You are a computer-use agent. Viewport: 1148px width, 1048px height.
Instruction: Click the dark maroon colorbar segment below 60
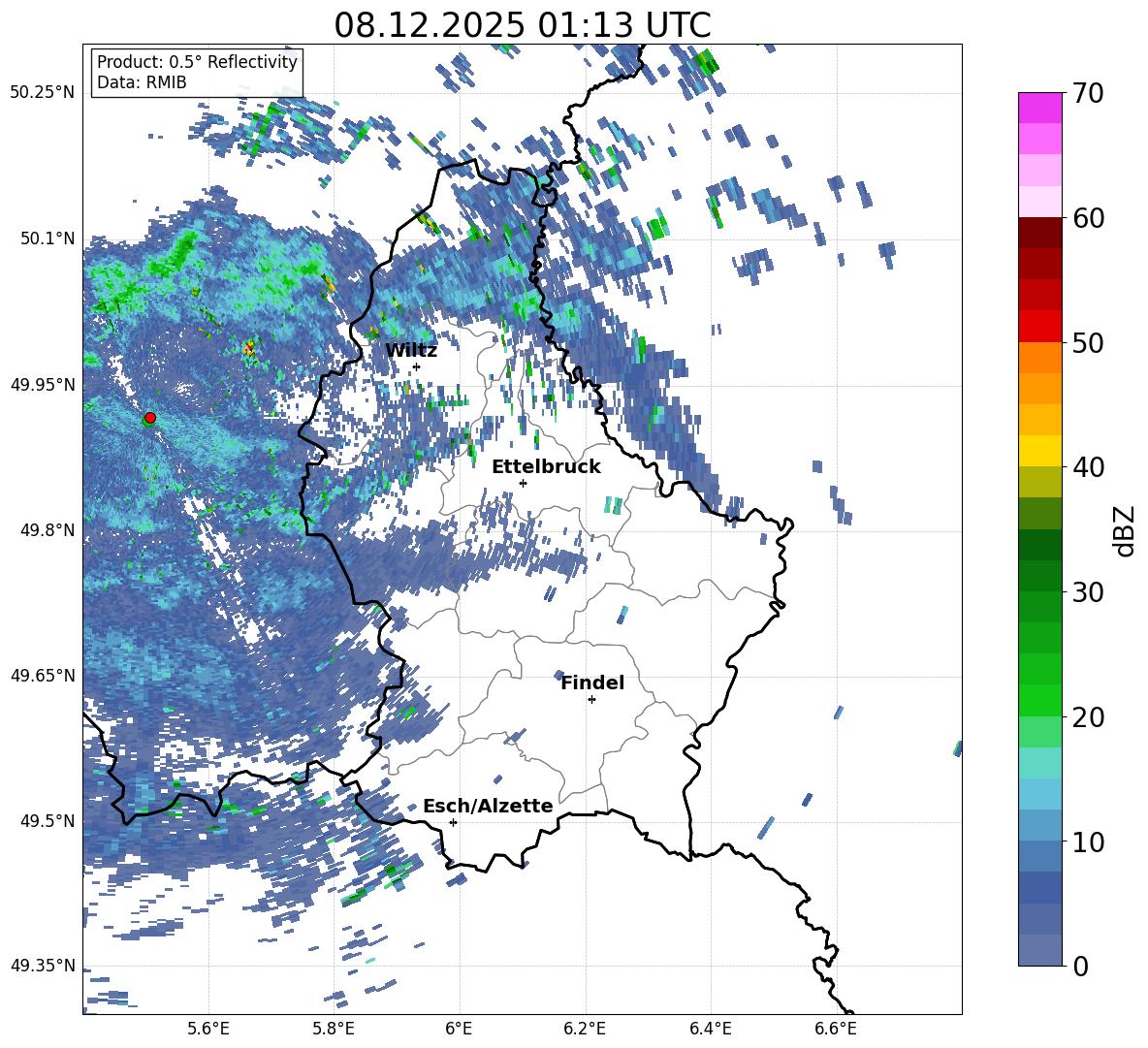click(x=1039, y=232)
